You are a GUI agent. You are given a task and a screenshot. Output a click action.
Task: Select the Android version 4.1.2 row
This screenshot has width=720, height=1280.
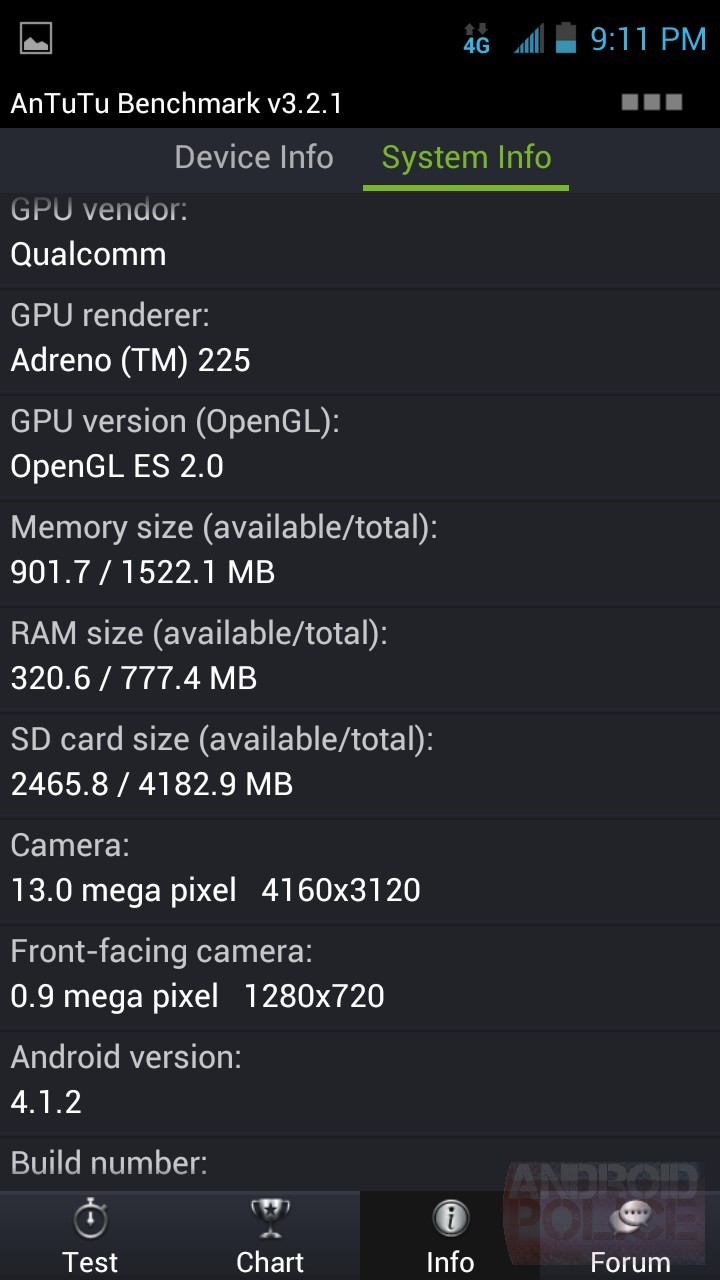click(x=360, y=1084)
